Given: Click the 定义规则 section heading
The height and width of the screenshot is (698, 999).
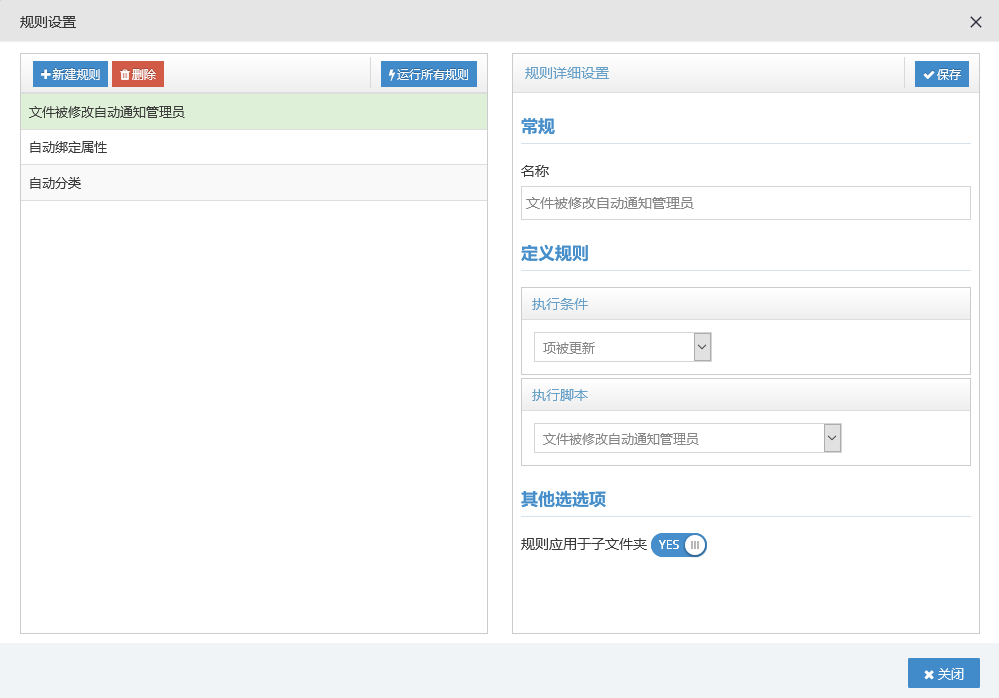Looking at the screenshot, I should pyautogui.click(x=554, y=253).
